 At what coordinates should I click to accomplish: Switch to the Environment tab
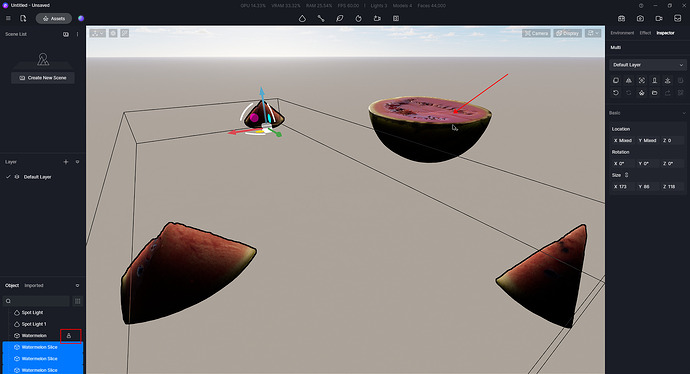pos(622,33)
